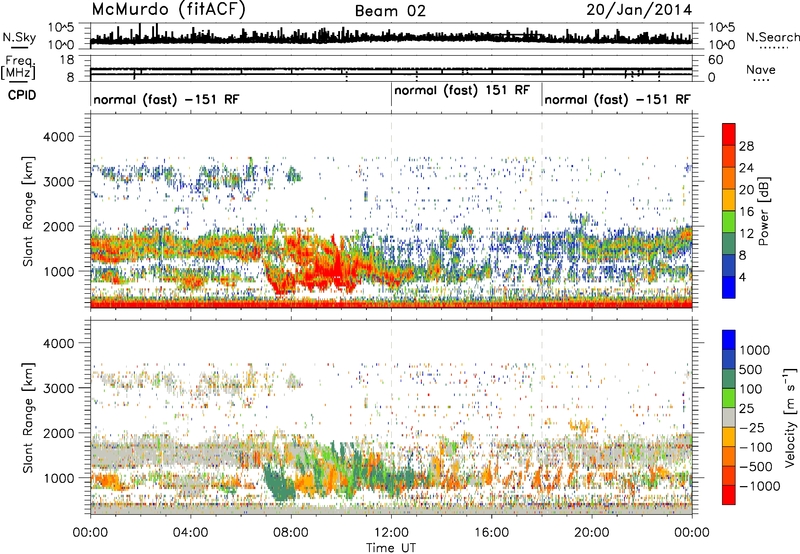
Task: Click the 04:00 time tick label
Action: point(190,533)
